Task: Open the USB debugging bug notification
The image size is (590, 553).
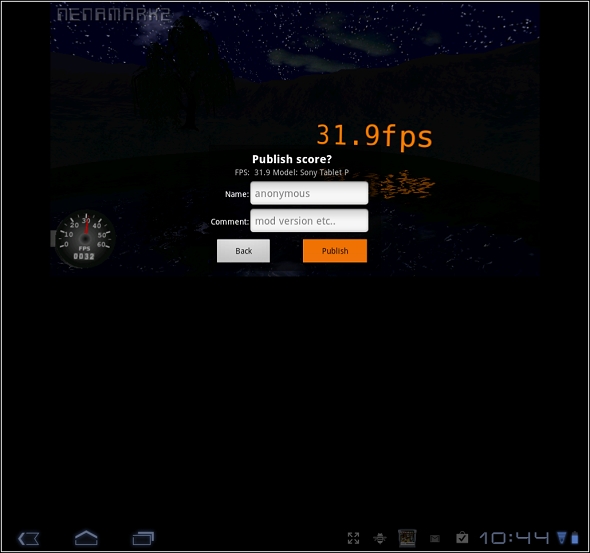Action: coord(380,538)
